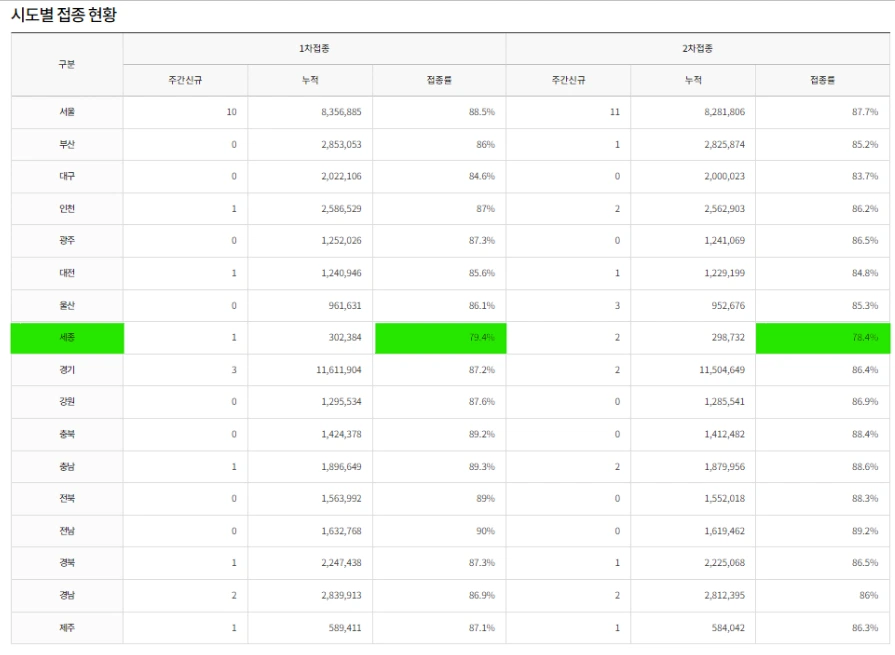Select the value 298,732 for 세종
Screen dimensions: 895x655
728,338
